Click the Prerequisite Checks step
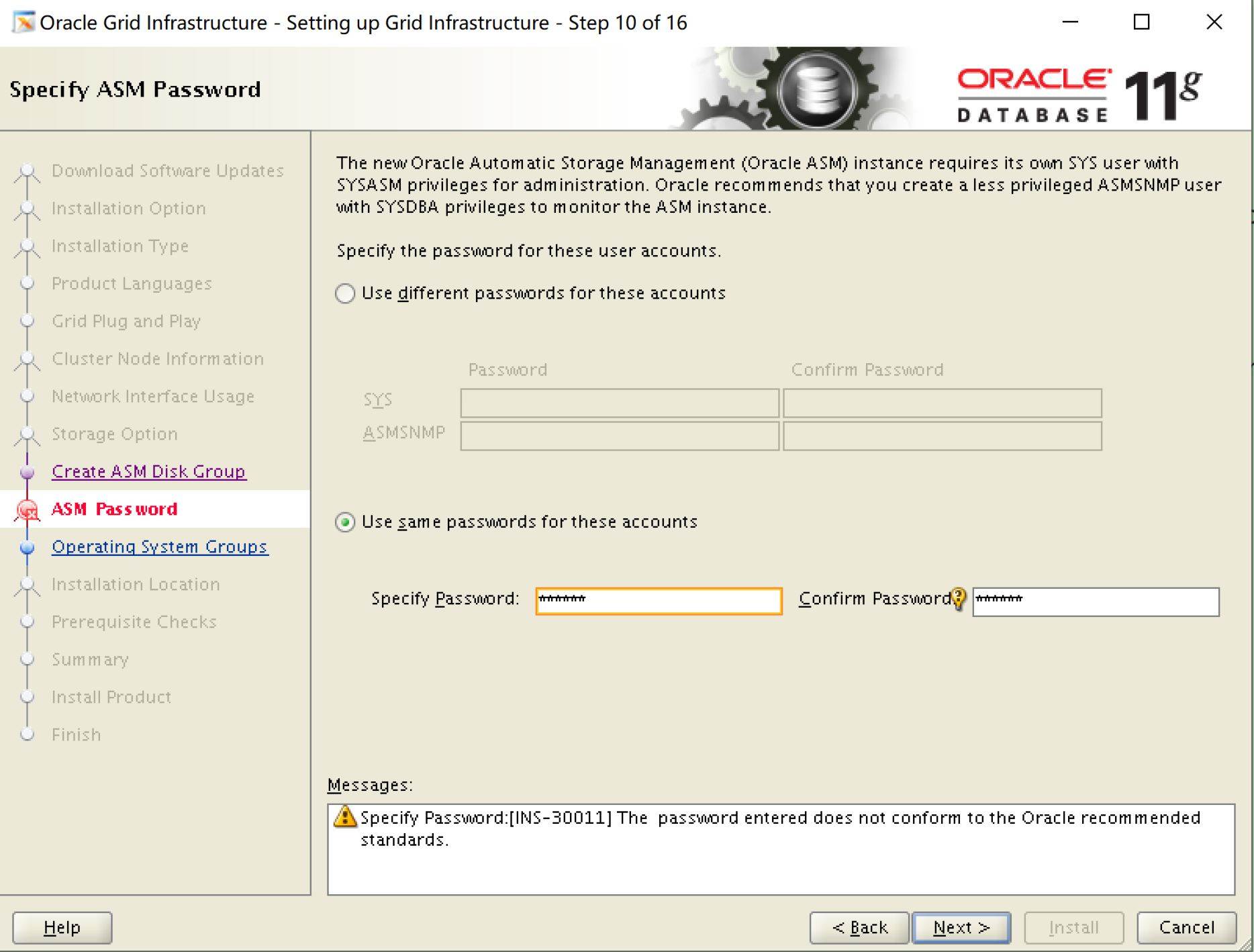The width and height of the screenshot is (1254, 952). pos(134,622)
